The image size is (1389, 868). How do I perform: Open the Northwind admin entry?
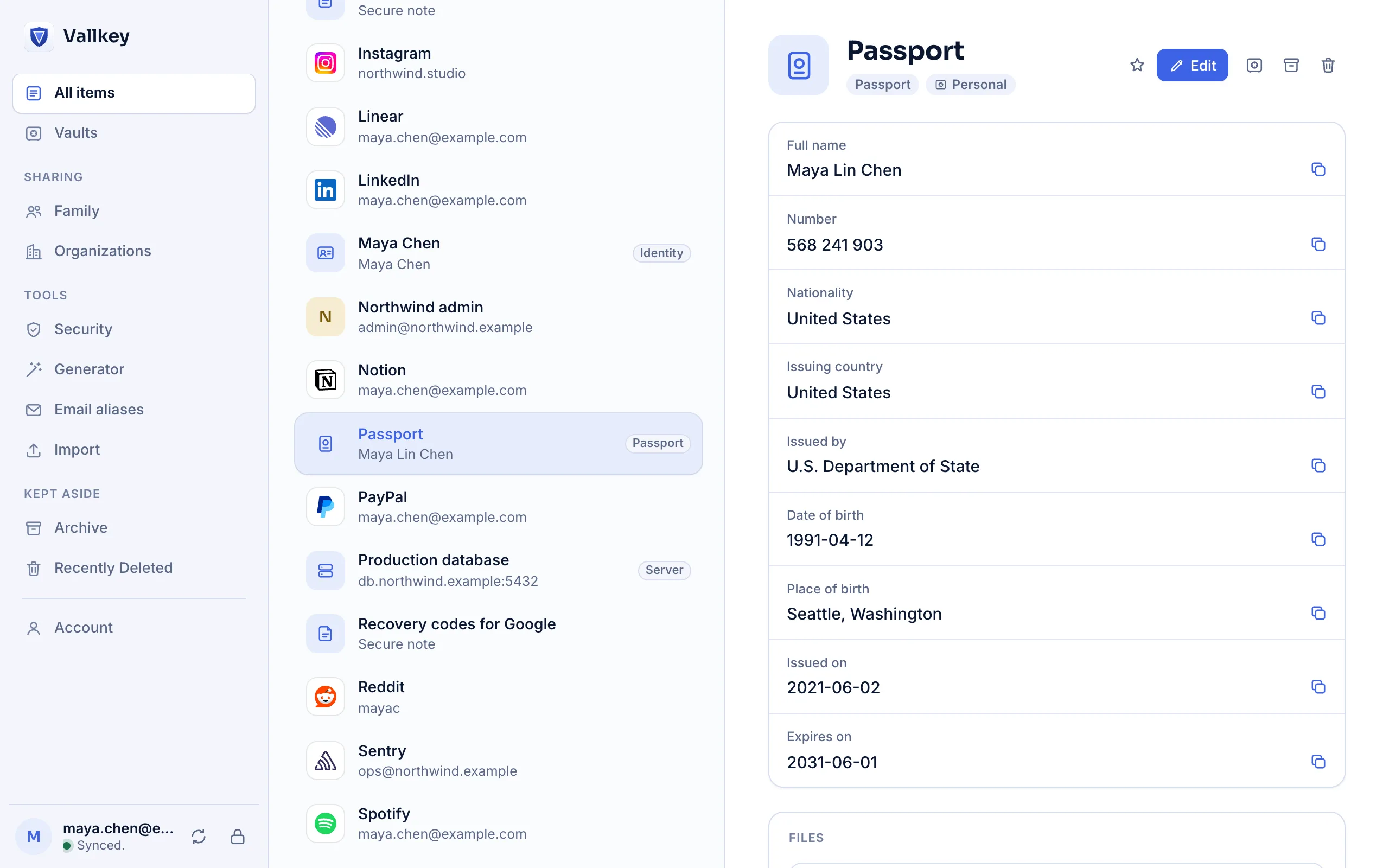[498, 317]
